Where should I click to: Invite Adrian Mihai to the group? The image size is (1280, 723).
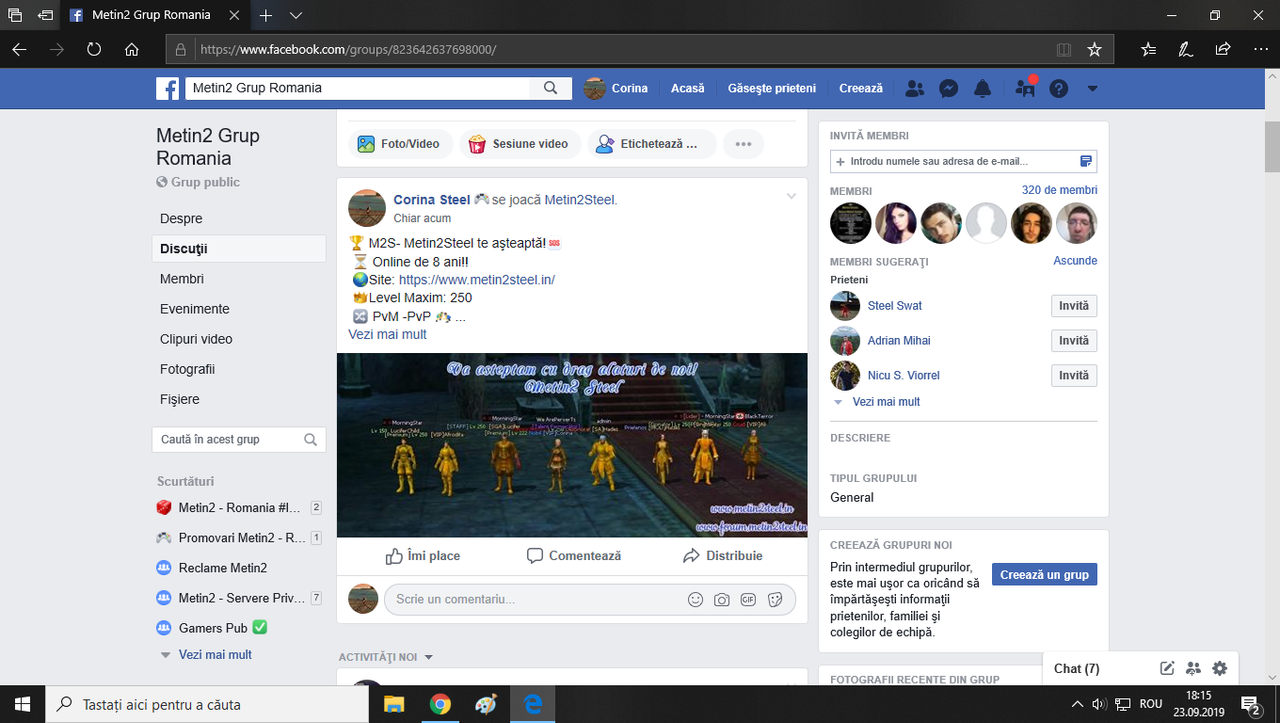[x=1074, y=341]
